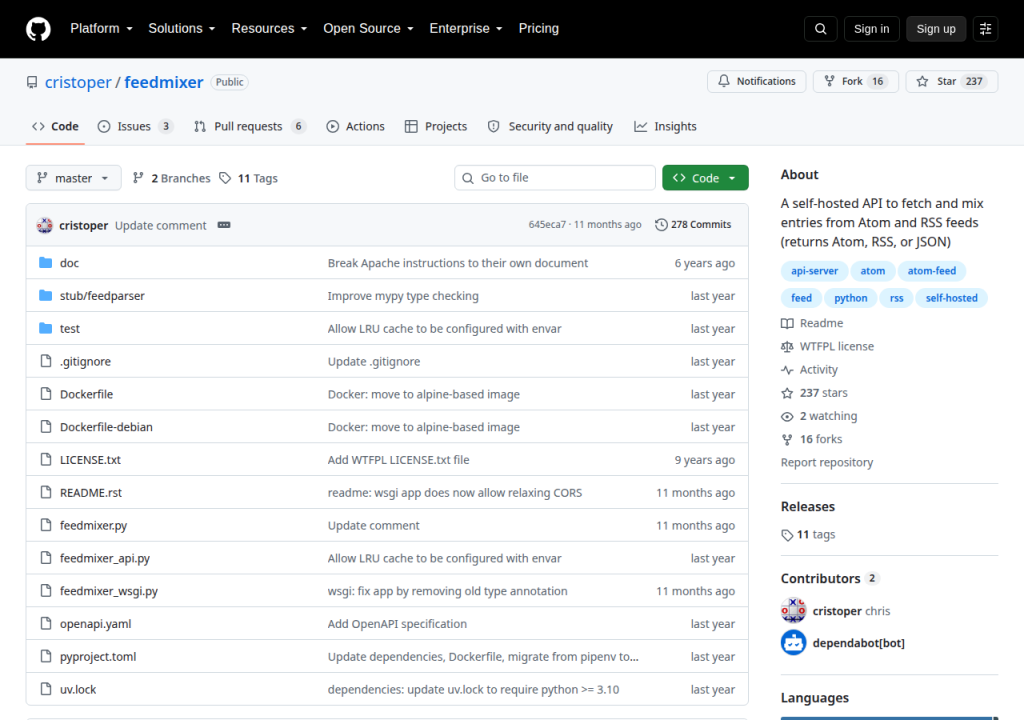Star the repository
Image resolution: width=1024 pixels, height=720 pixels.
(x=952, y=81)
